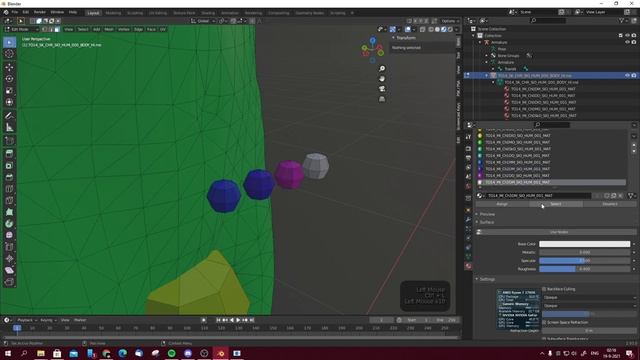Switch to face select mode
The image size is (640, 360).
(x=57, y=29)
